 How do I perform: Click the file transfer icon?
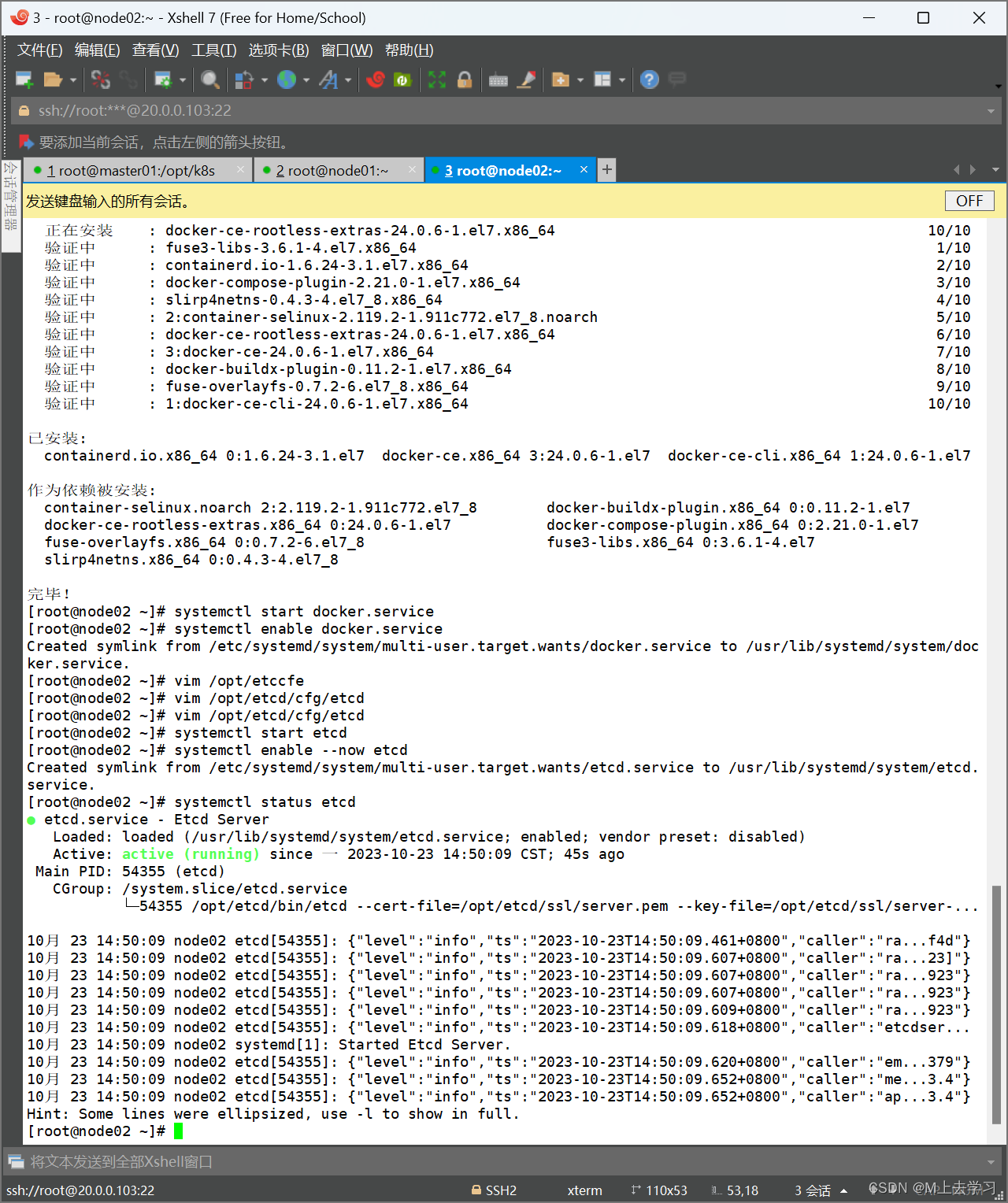tap(244, 80)
